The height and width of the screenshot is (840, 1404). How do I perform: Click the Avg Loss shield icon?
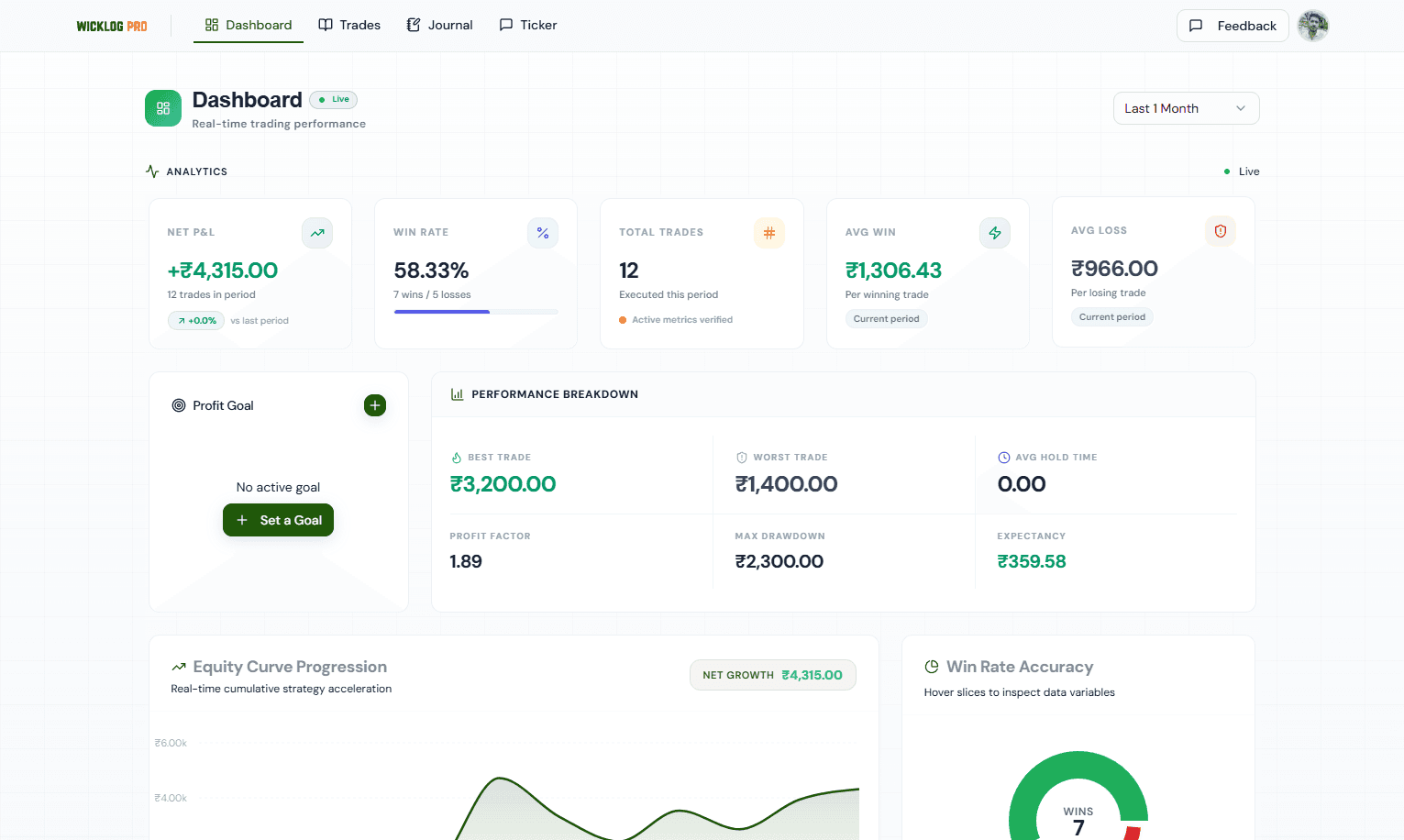pyautogui.click(x=1221, y=231)
